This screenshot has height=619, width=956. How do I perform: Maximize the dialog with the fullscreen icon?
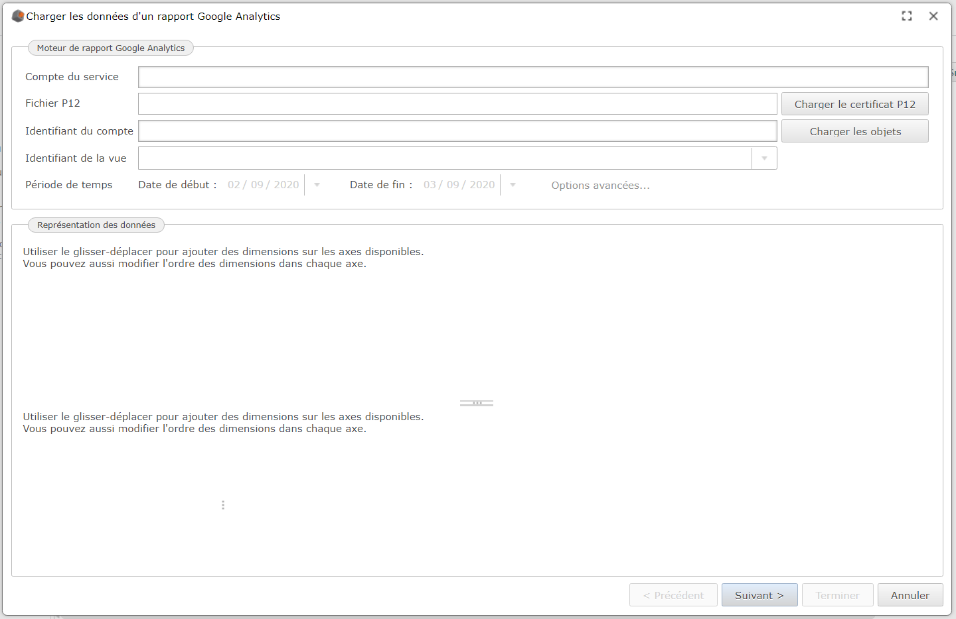tap(907, 16)
